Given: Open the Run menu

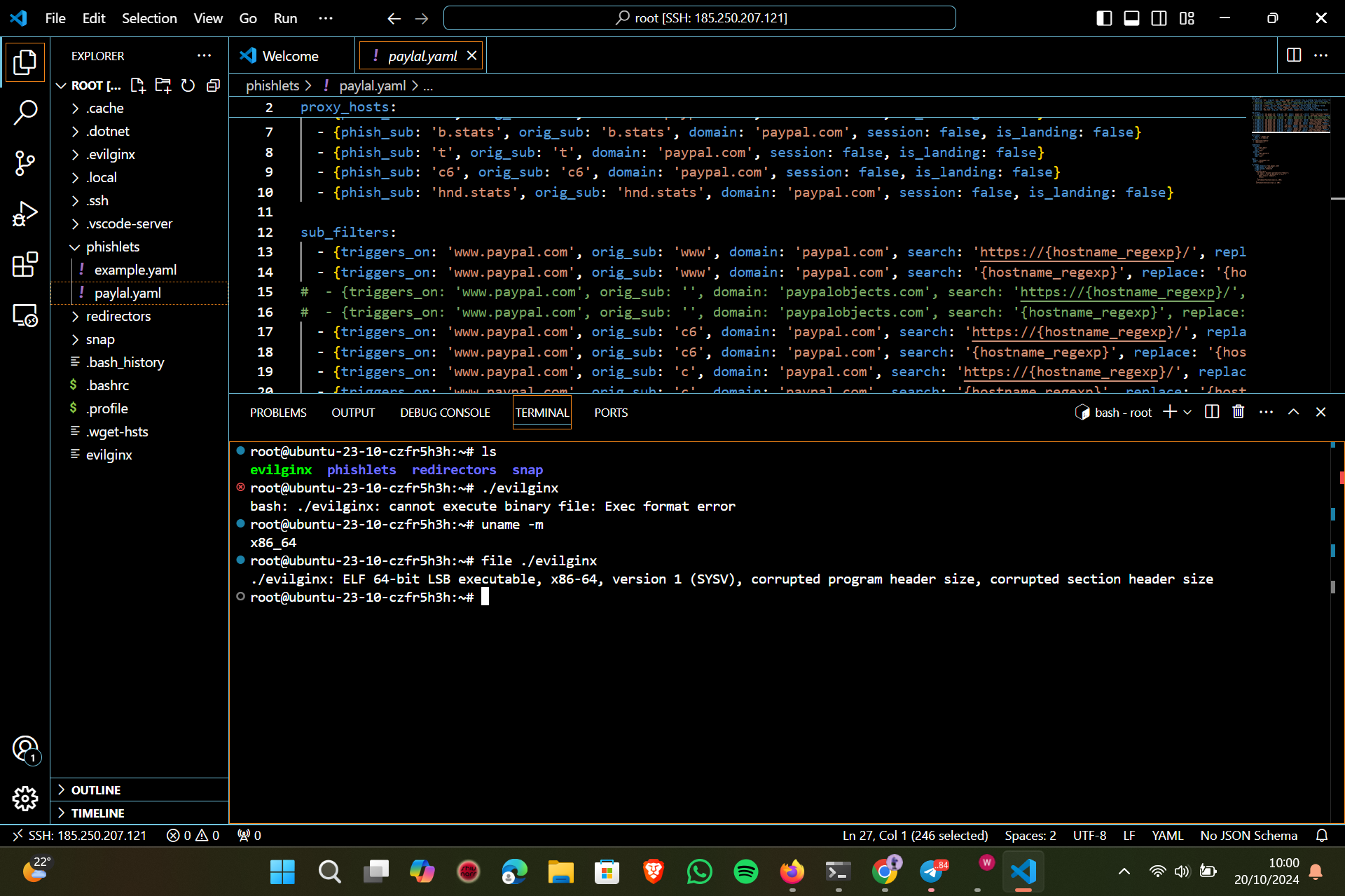Looking at the screenshot, I should 285,18.
